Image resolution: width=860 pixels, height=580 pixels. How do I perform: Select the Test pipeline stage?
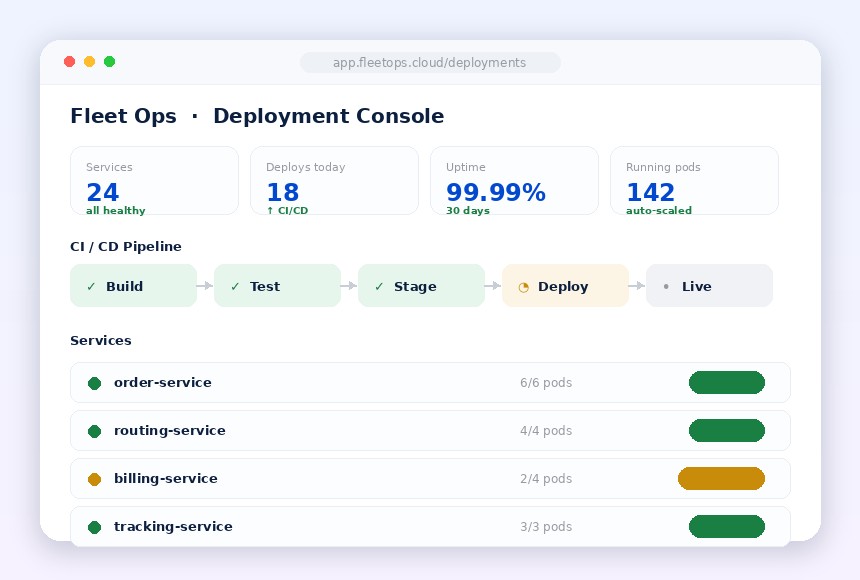pyautogui.click(x=278, y=285)
